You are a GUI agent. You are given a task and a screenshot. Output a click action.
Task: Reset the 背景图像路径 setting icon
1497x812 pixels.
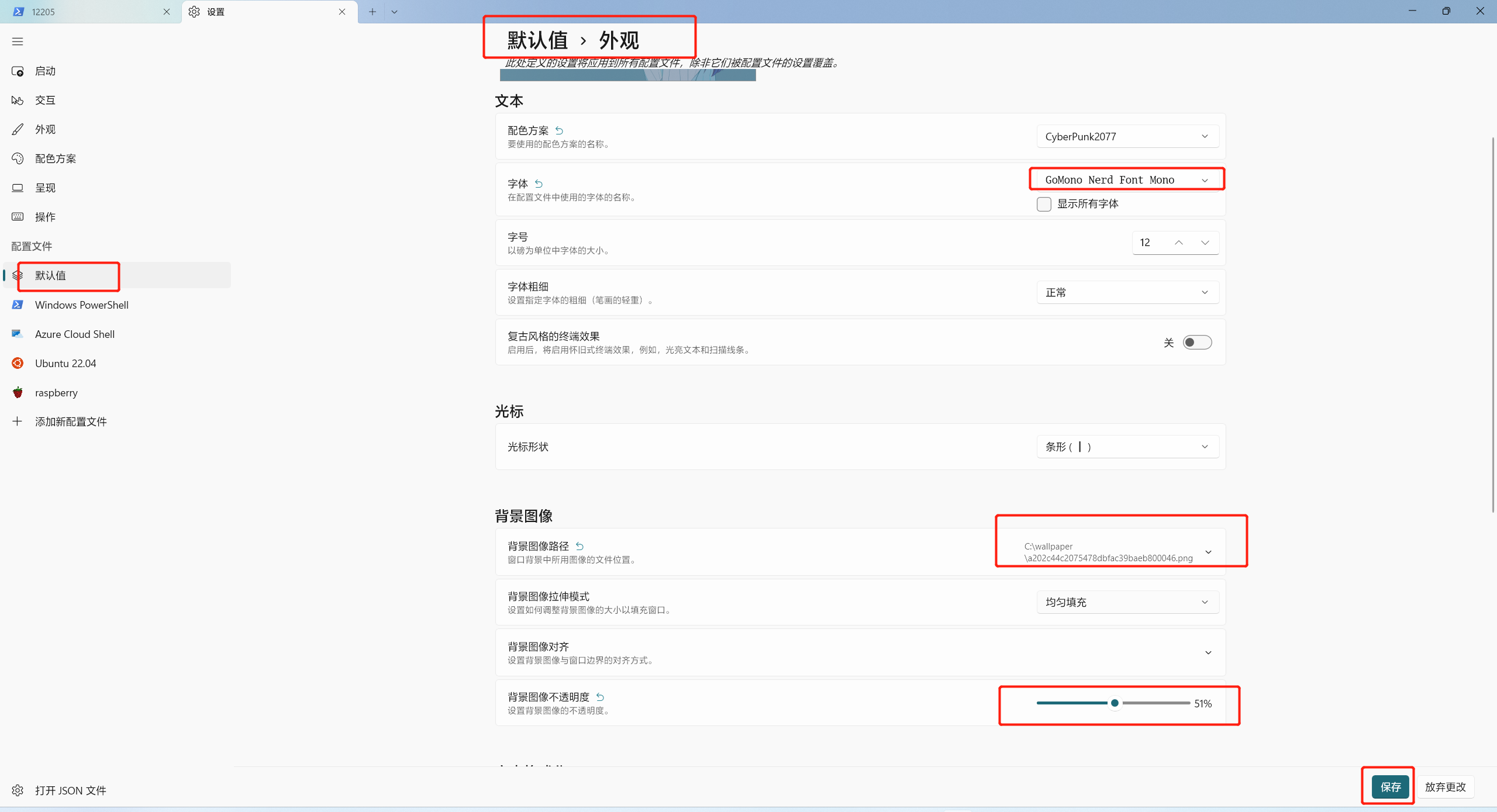pos(580,546)
